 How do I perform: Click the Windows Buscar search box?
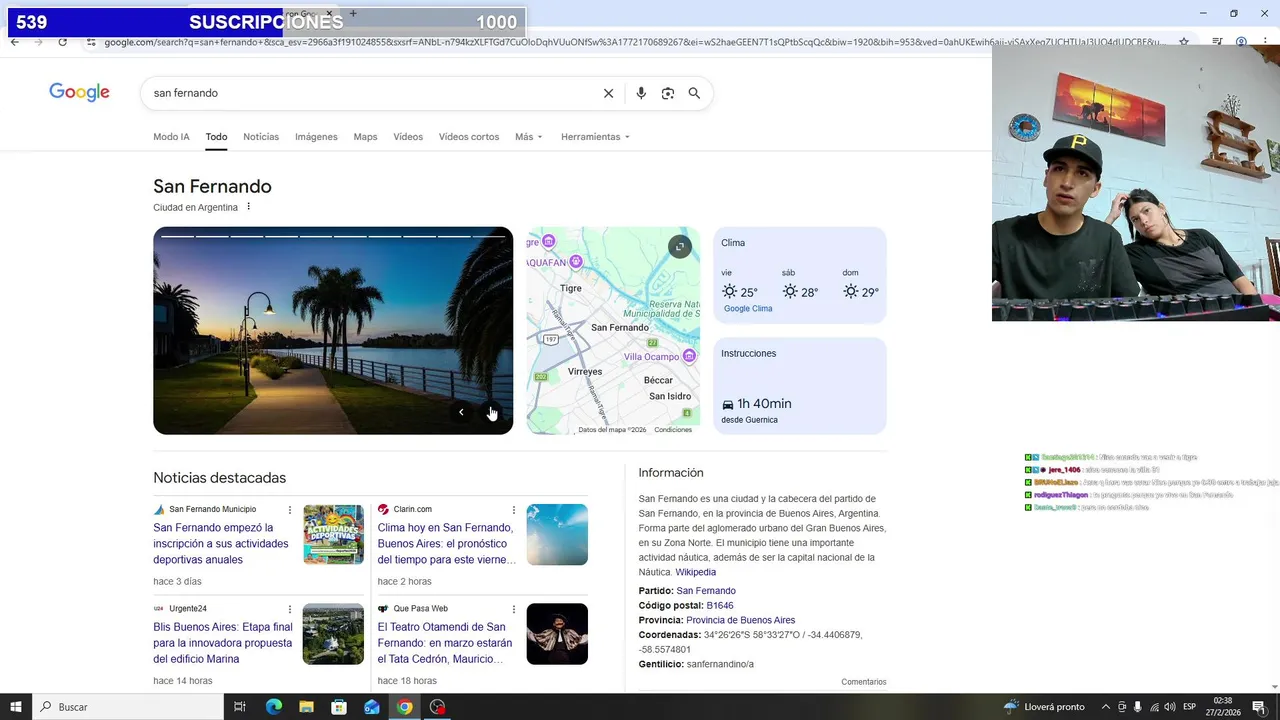[x=129, y=707]
